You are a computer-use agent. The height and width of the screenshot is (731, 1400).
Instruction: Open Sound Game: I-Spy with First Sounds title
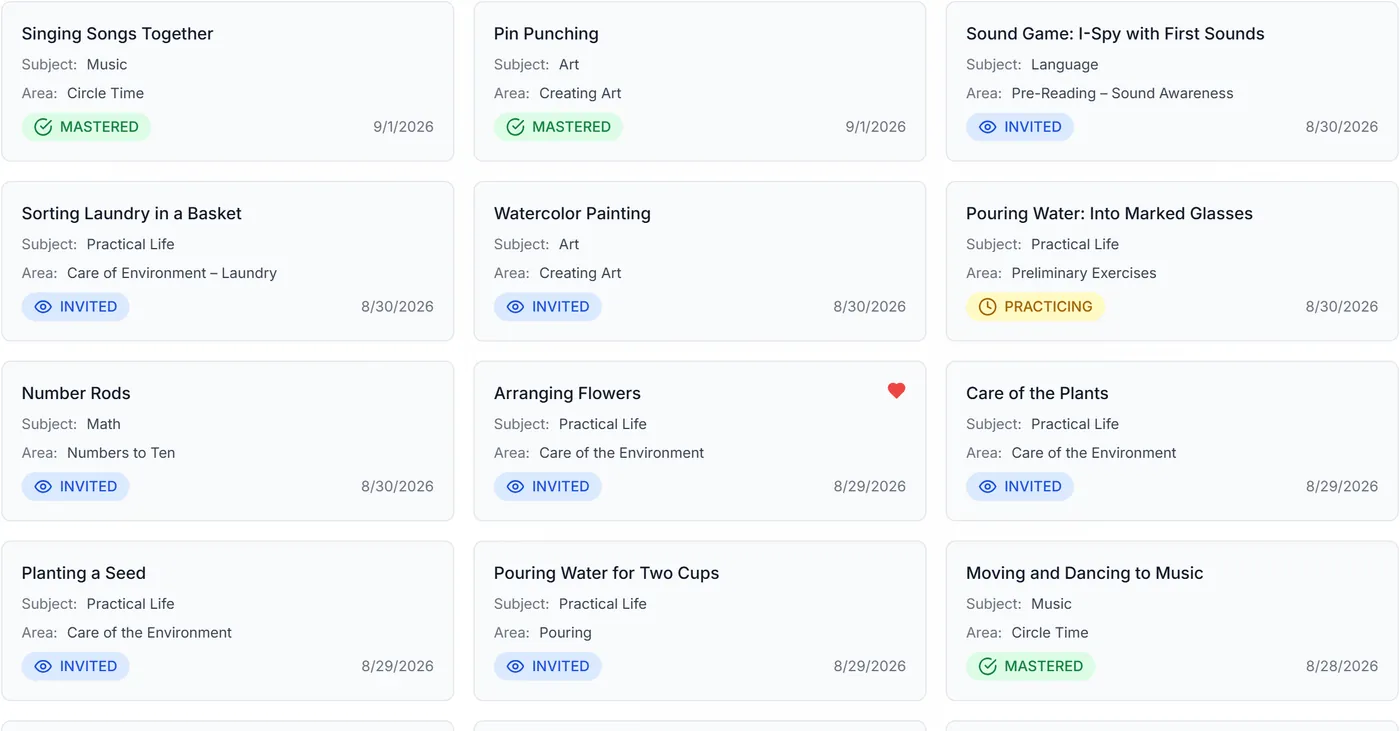(x=1115, y=34)
